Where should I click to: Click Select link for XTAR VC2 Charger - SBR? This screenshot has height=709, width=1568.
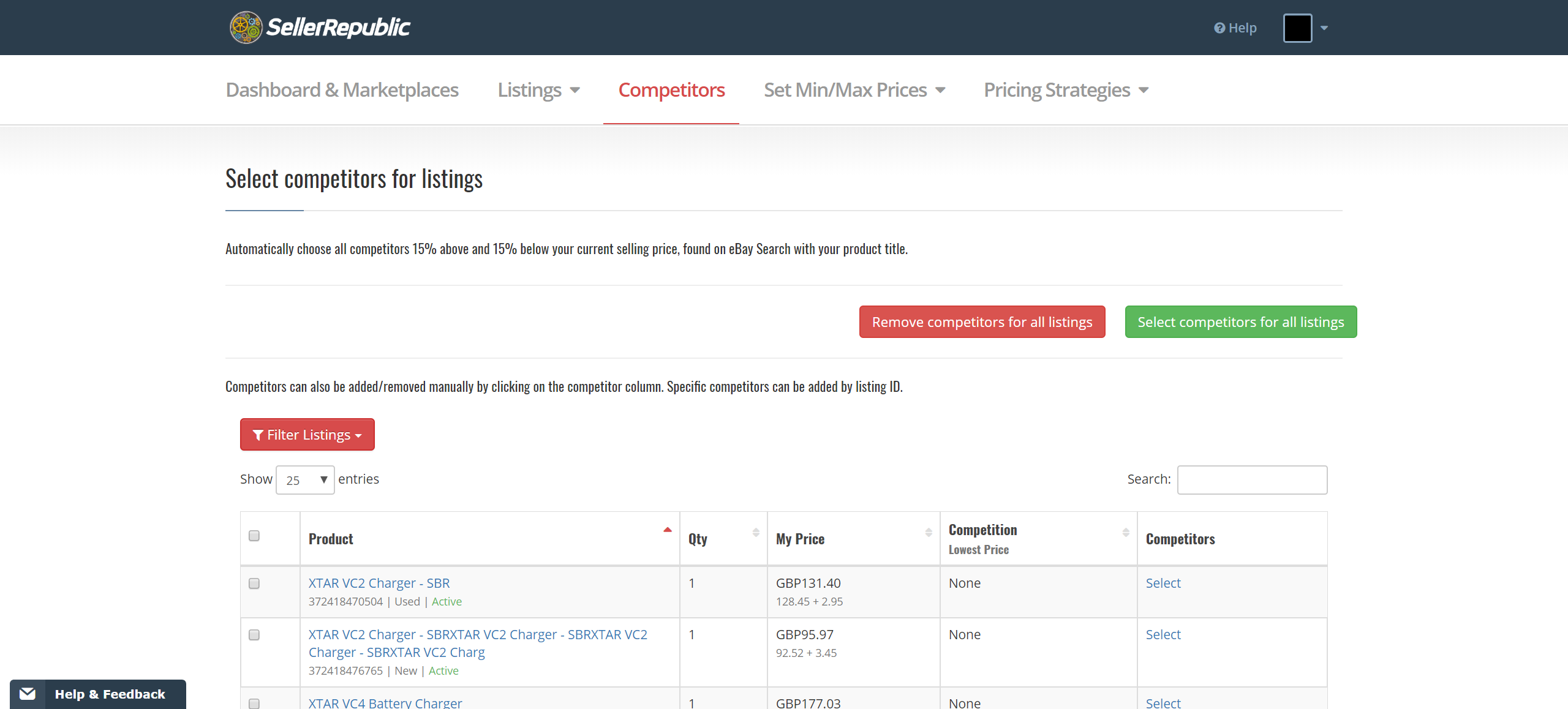[1163, 583]
